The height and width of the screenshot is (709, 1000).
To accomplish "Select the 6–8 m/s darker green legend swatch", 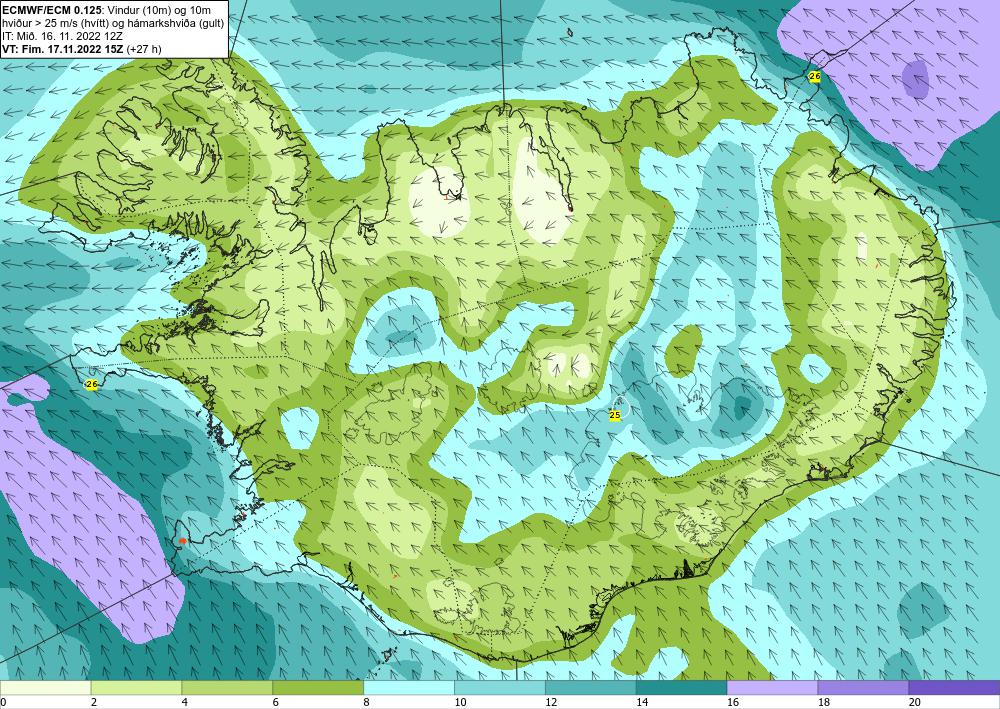I will click(318, 688).
